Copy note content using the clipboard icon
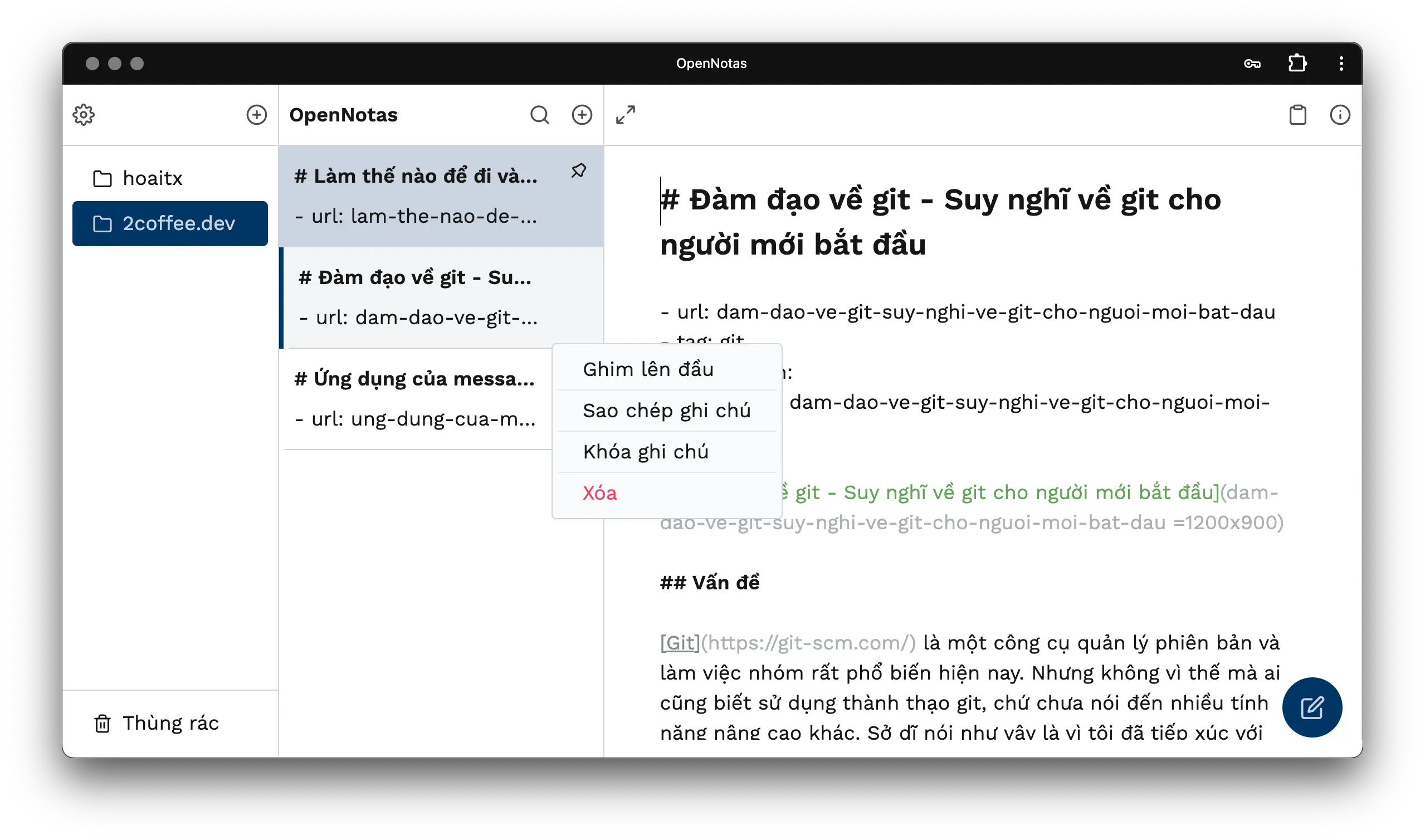 pos(1297,114)
